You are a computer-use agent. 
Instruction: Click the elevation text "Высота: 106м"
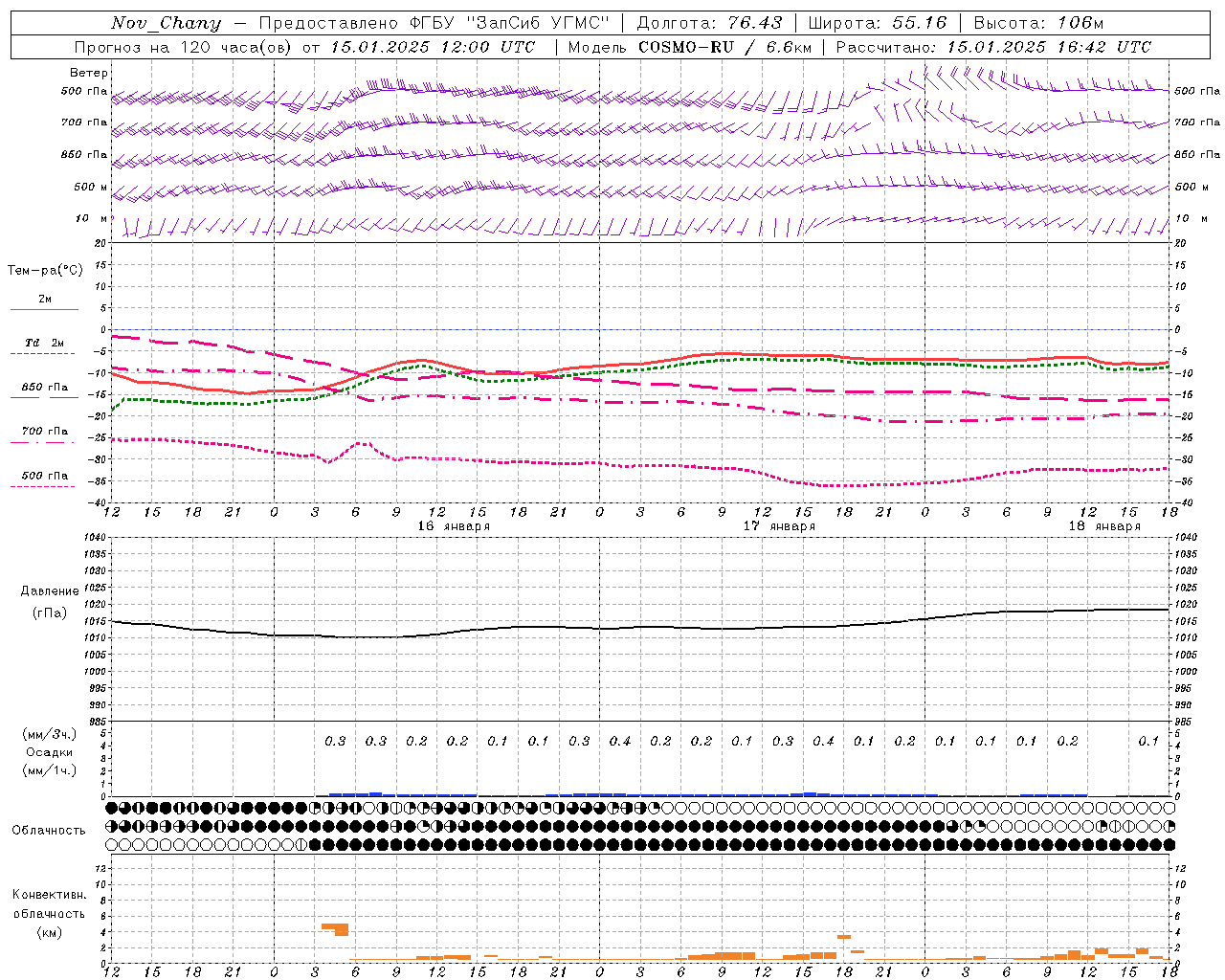click(1038, 23)
